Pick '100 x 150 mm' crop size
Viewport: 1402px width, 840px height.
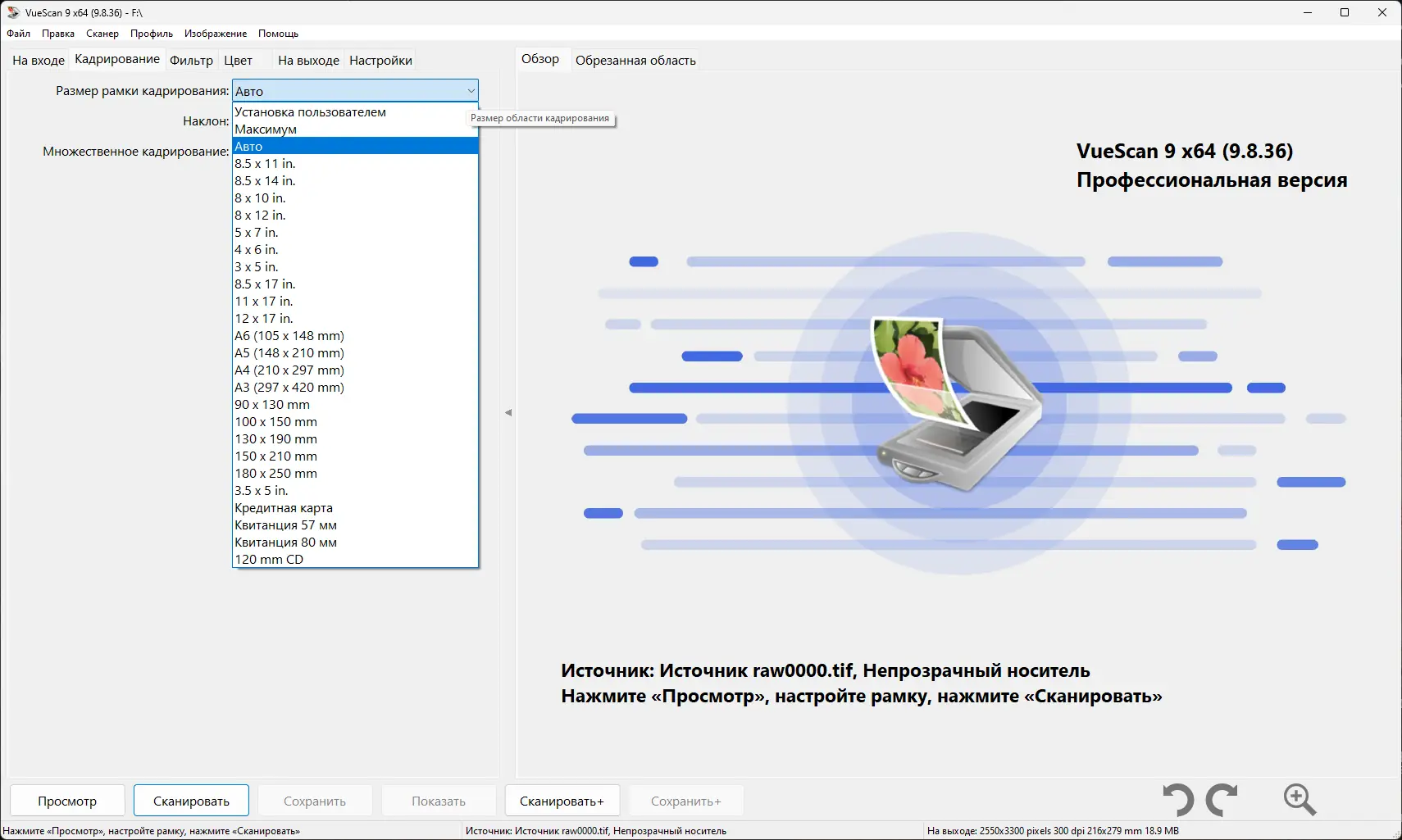355,422
